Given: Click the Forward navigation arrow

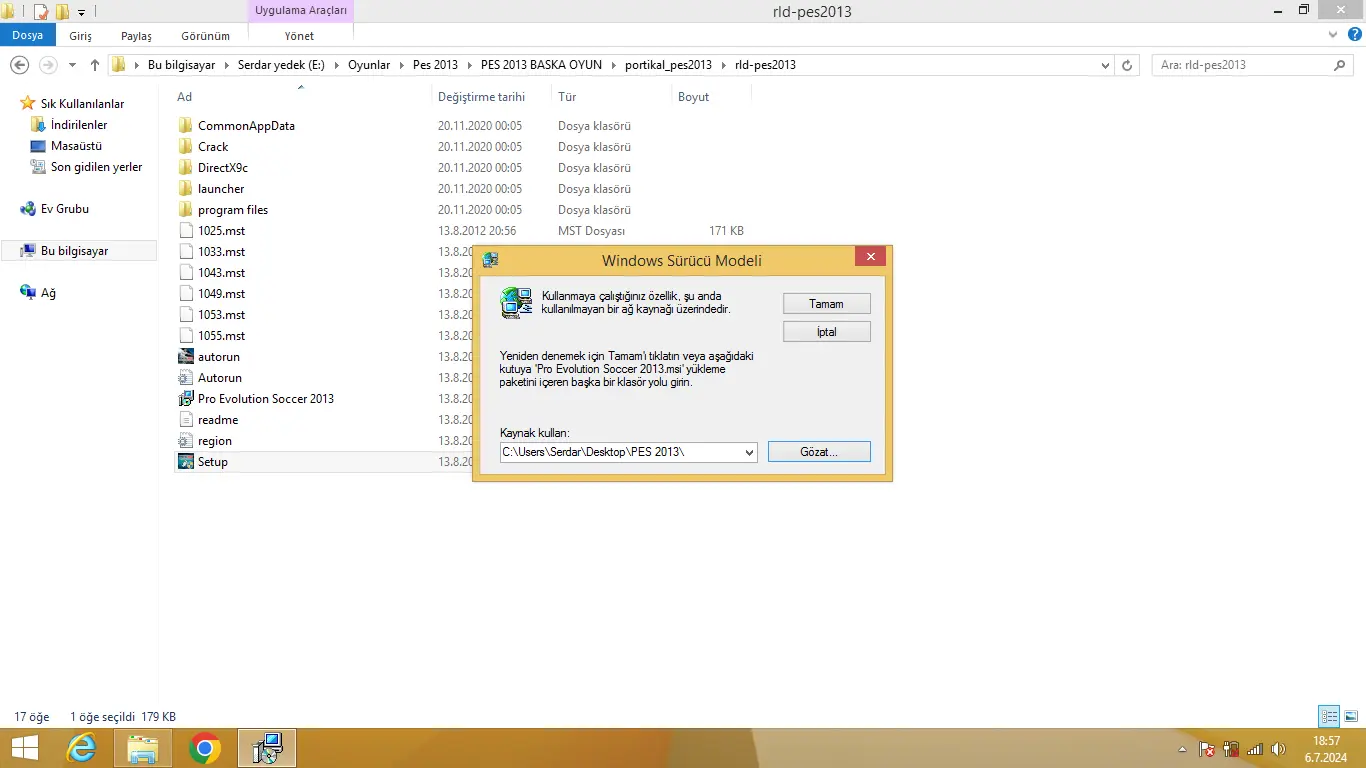Looking at the screenshot, I should pos(47,65).
